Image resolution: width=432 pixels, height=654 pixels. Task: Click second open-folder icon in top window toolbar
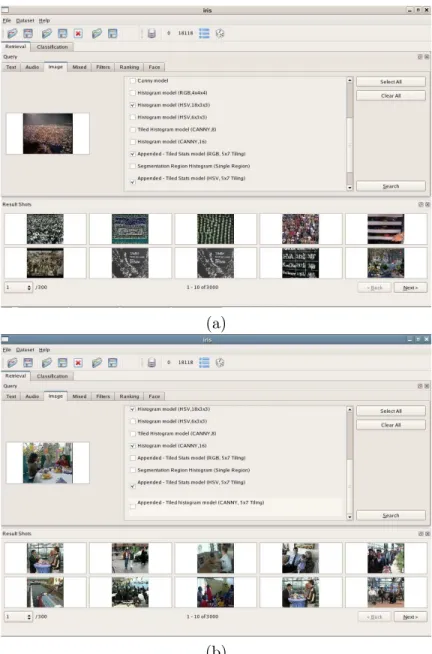click(x=47, y=33)
